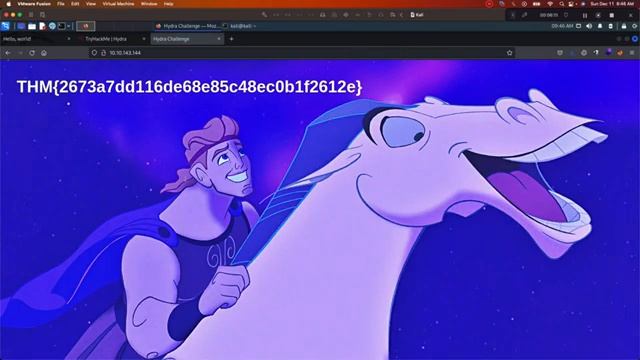
Task: Close the Hydra Challenge tab
Action: pos(219,39)
